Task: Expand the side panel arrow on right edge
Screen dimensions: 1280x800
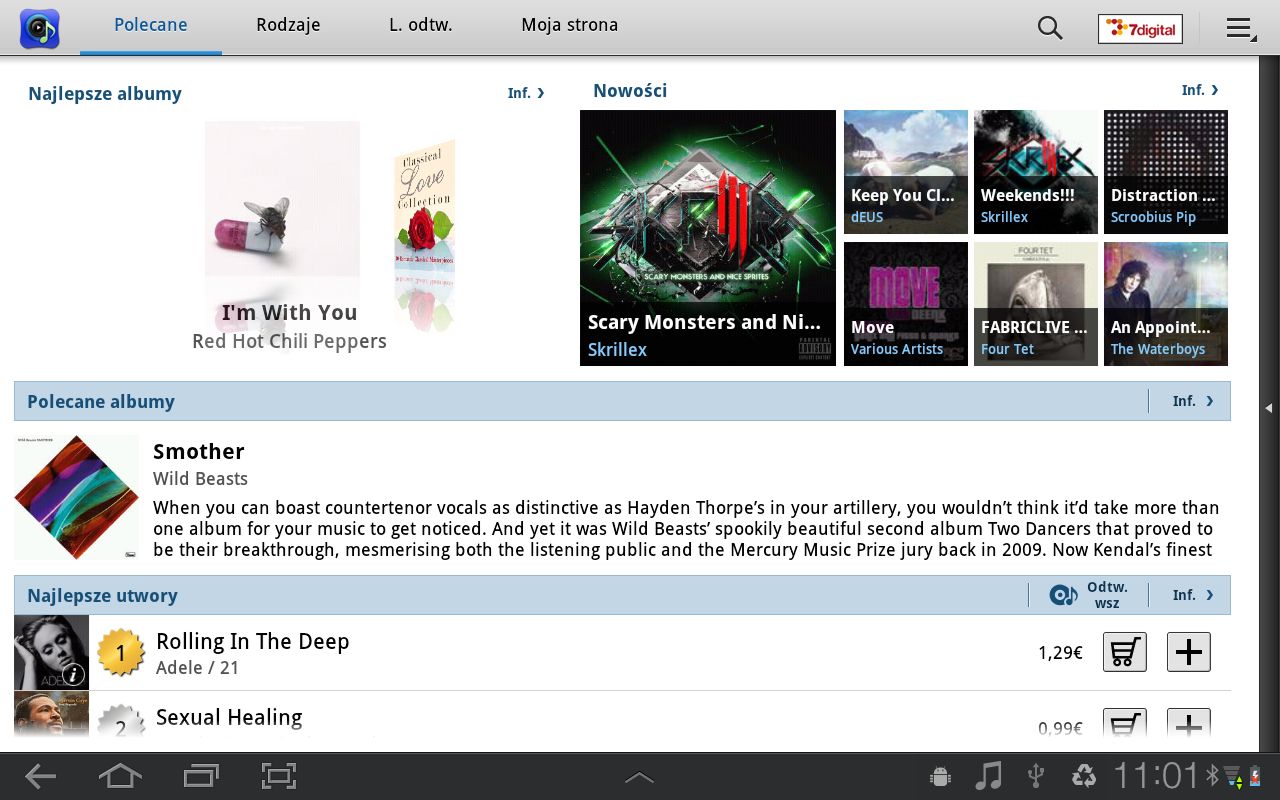Action: coord(1269,408)
